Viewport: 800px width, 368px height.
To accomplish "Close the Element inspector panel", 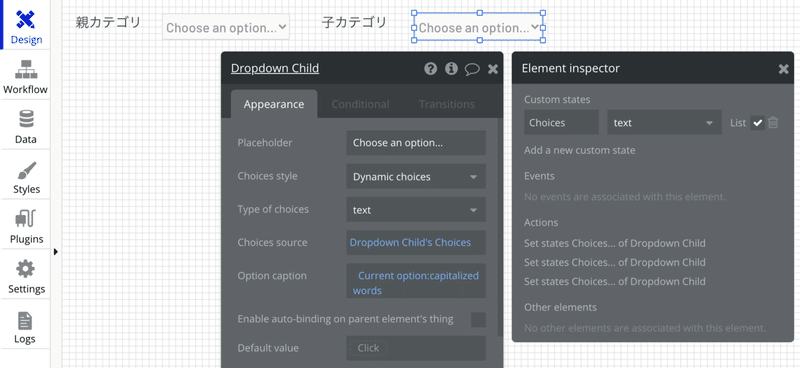I will pos(783,69).
